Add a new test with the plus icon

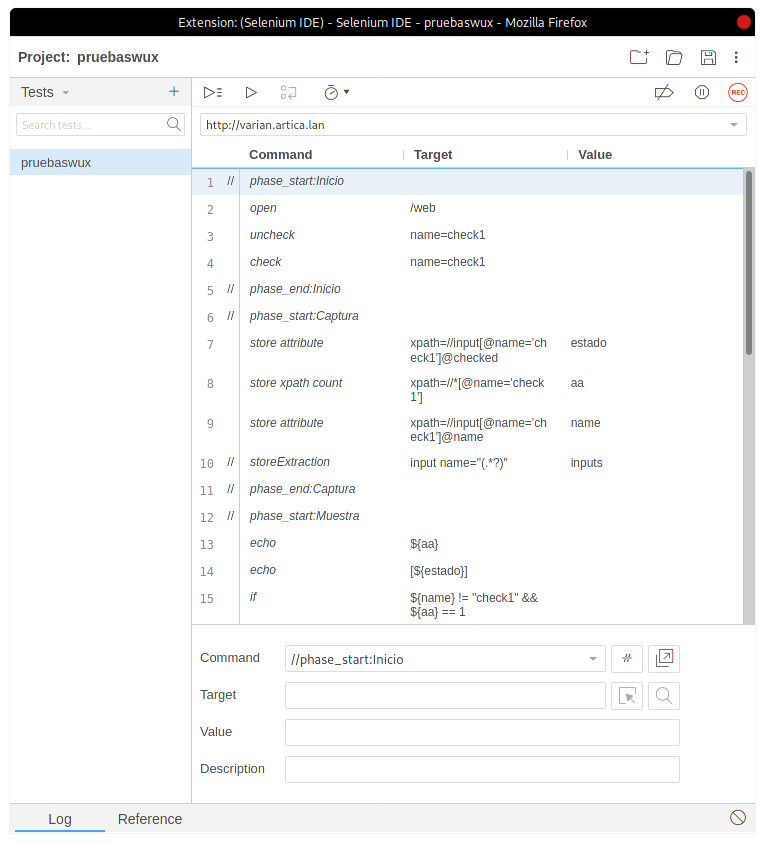click(174, 91)
